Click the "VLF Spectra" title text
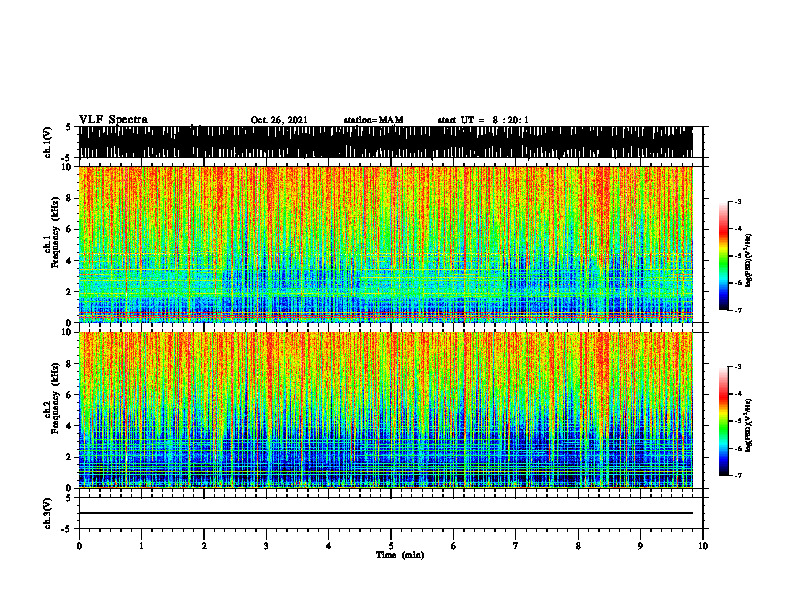The image size is (792, 612). coord(113,120)
